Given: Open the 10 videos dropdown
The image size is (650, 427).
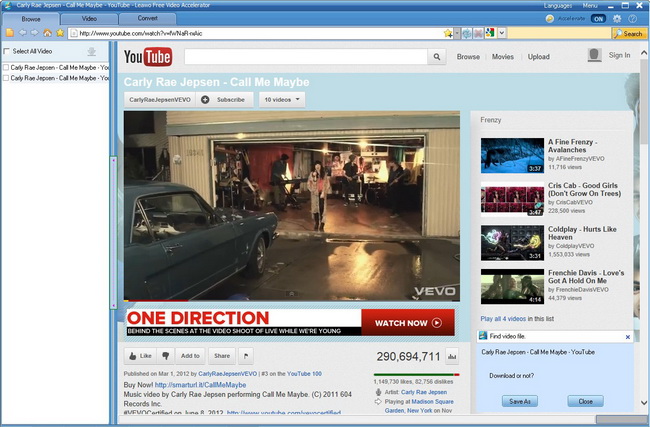Looking at the screenshot, I should [282, 99].
